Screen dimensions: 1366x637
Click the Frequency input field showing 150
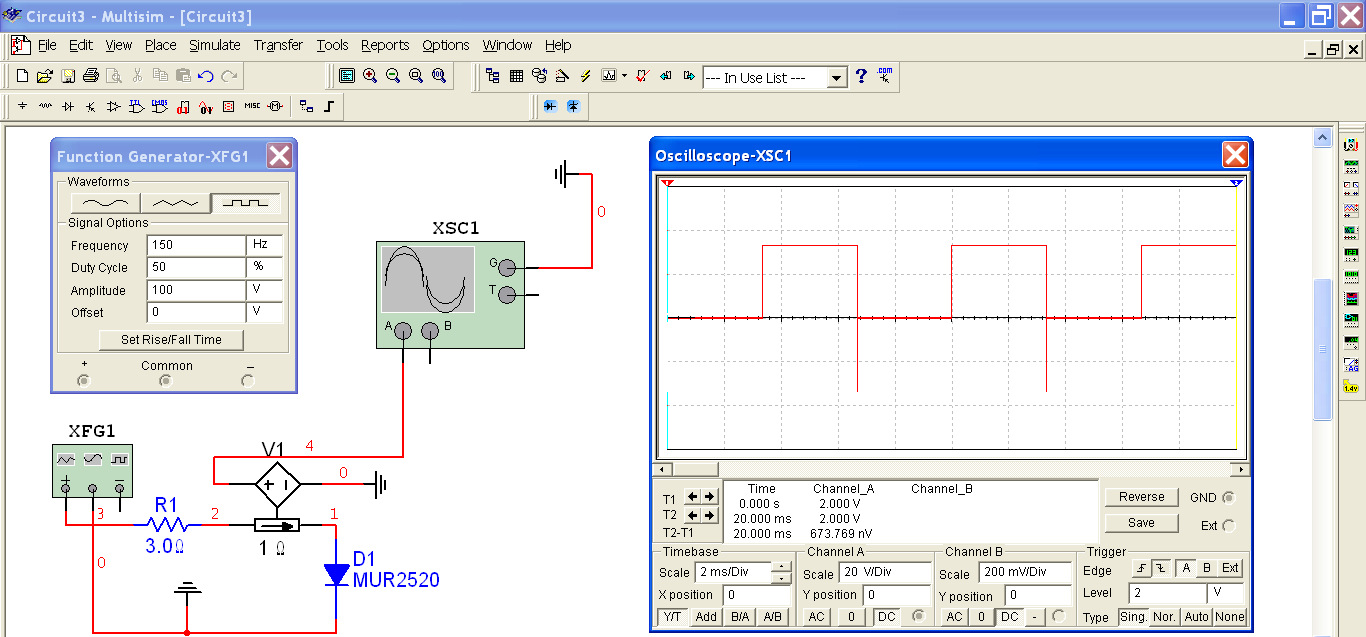coord(196,245)
